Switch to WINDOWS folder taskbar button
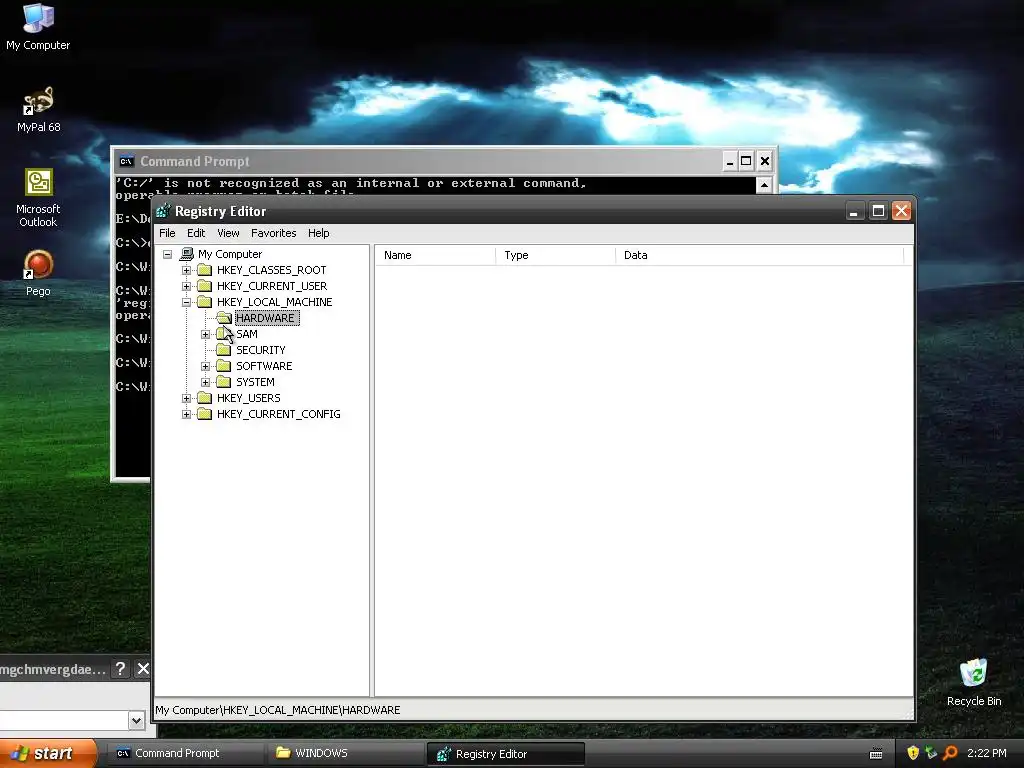This screenshot has height=768, width=1024. pos(344,753)
